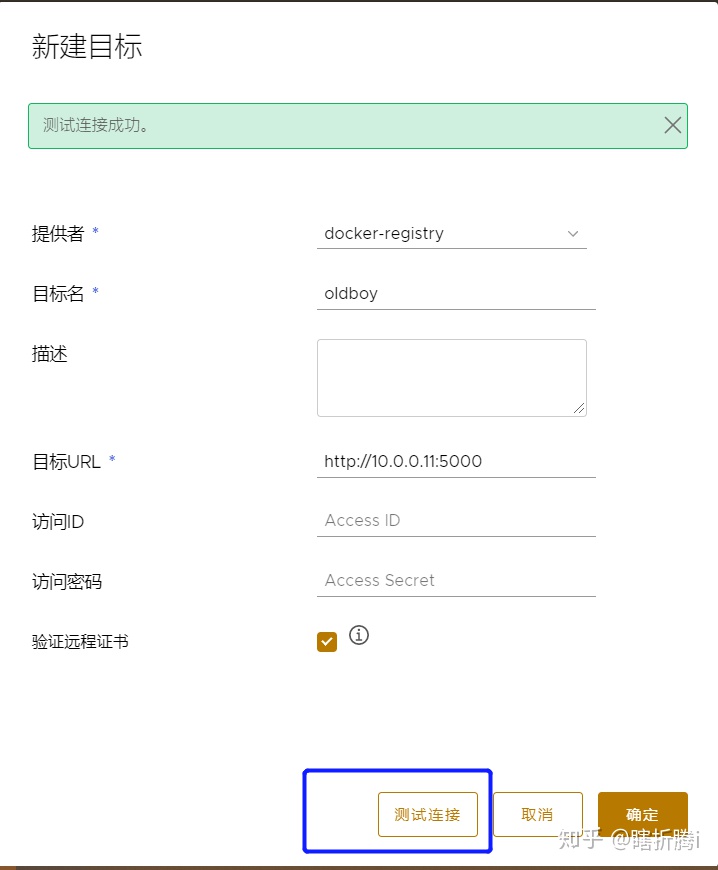The image size is (718, 870).
Task: Click the checkmark icon in the certificate checkbox
Action: pos(326,641)
